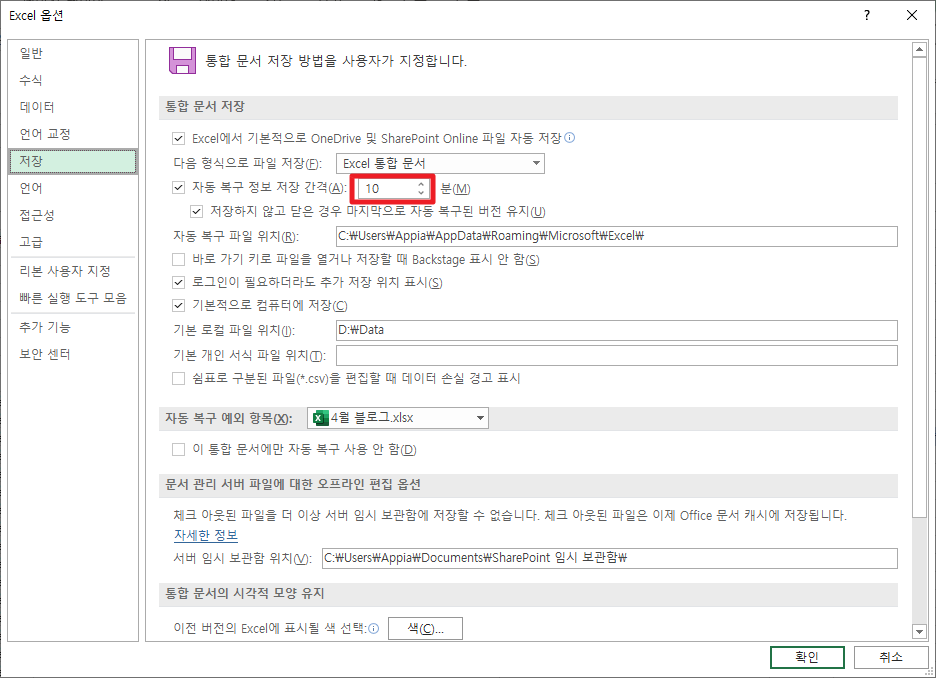
Task: Click the autosave interval minutes field
Action: click(x=387, y=189)
